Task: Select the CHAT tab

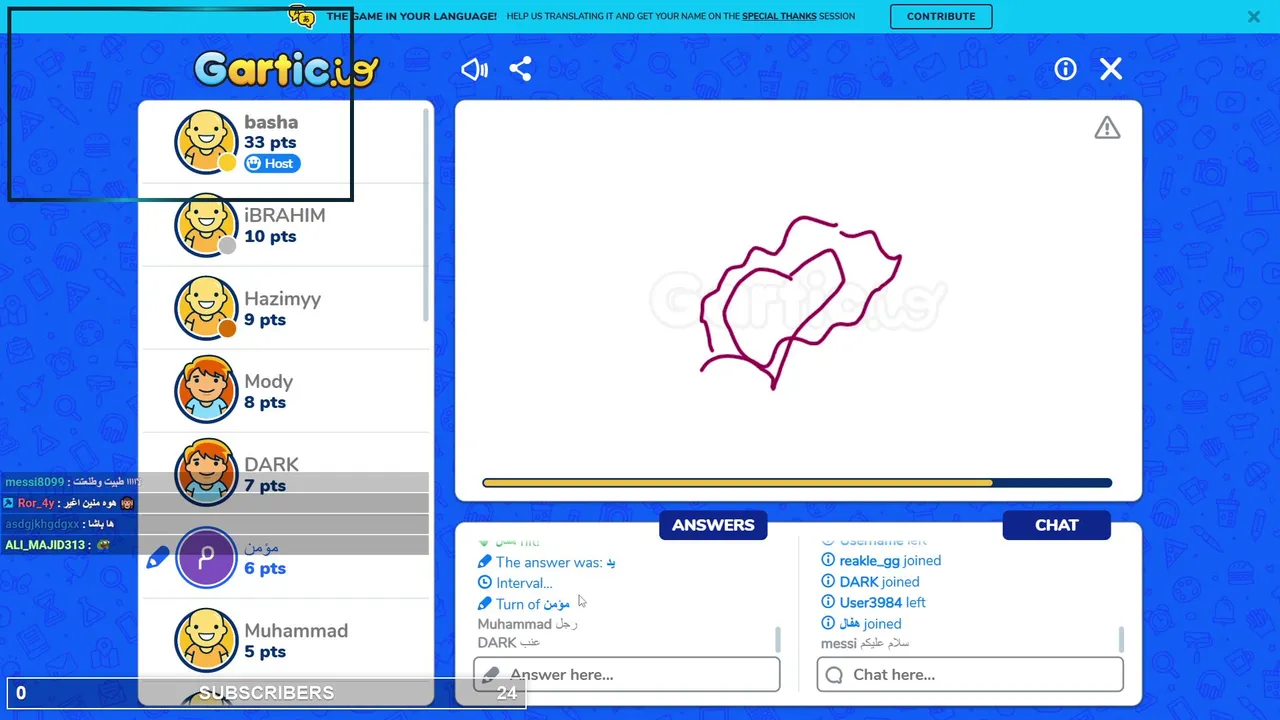Action: (1057, 525)
